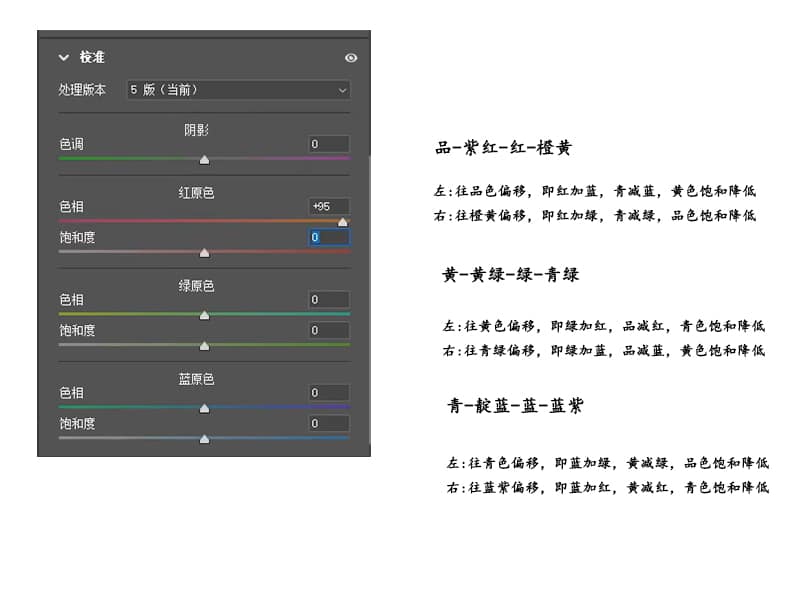Toggle the 校准 panel preview eye icon
This screenshot has width=800, height=600.
click(351, 58)
